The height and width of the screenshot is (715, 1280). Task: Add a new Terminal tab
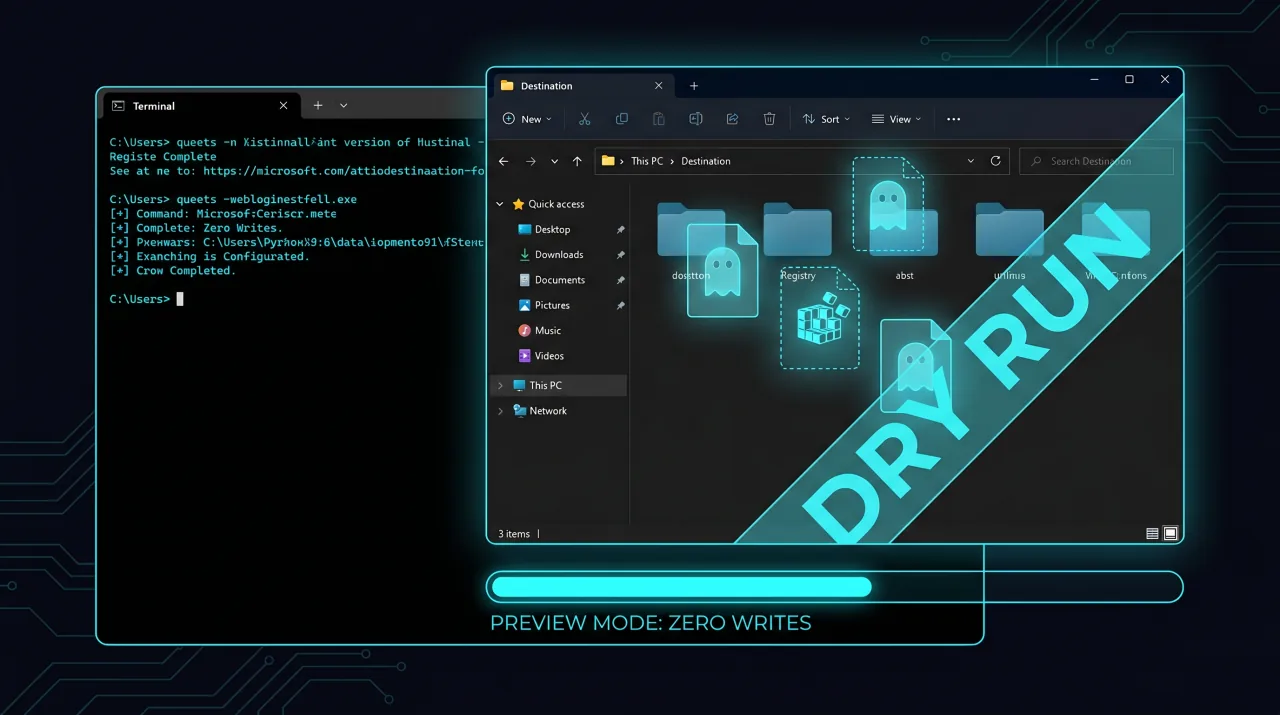318,105
